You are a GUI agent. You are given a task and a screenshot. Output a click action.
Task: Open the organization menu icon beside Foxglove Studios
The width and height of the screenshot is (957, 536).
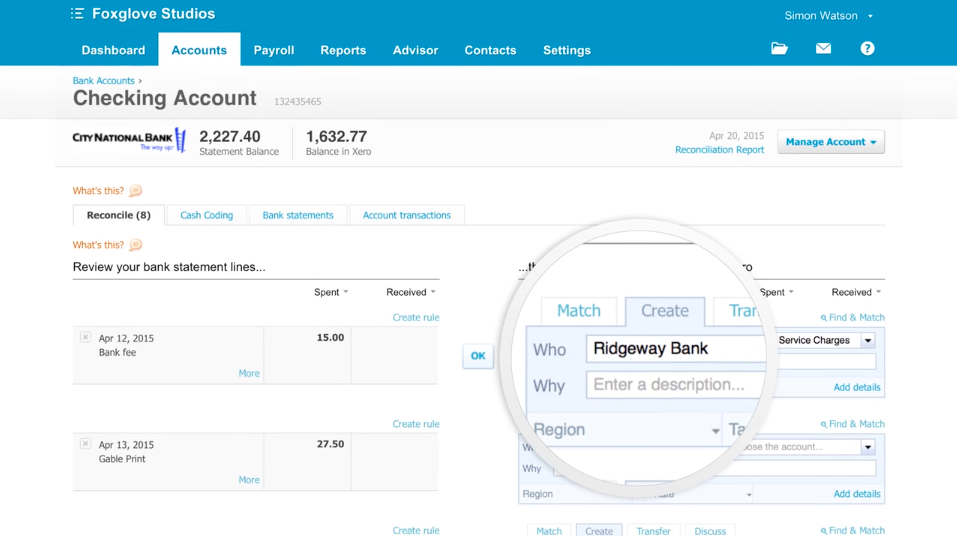tap(77, 13)
